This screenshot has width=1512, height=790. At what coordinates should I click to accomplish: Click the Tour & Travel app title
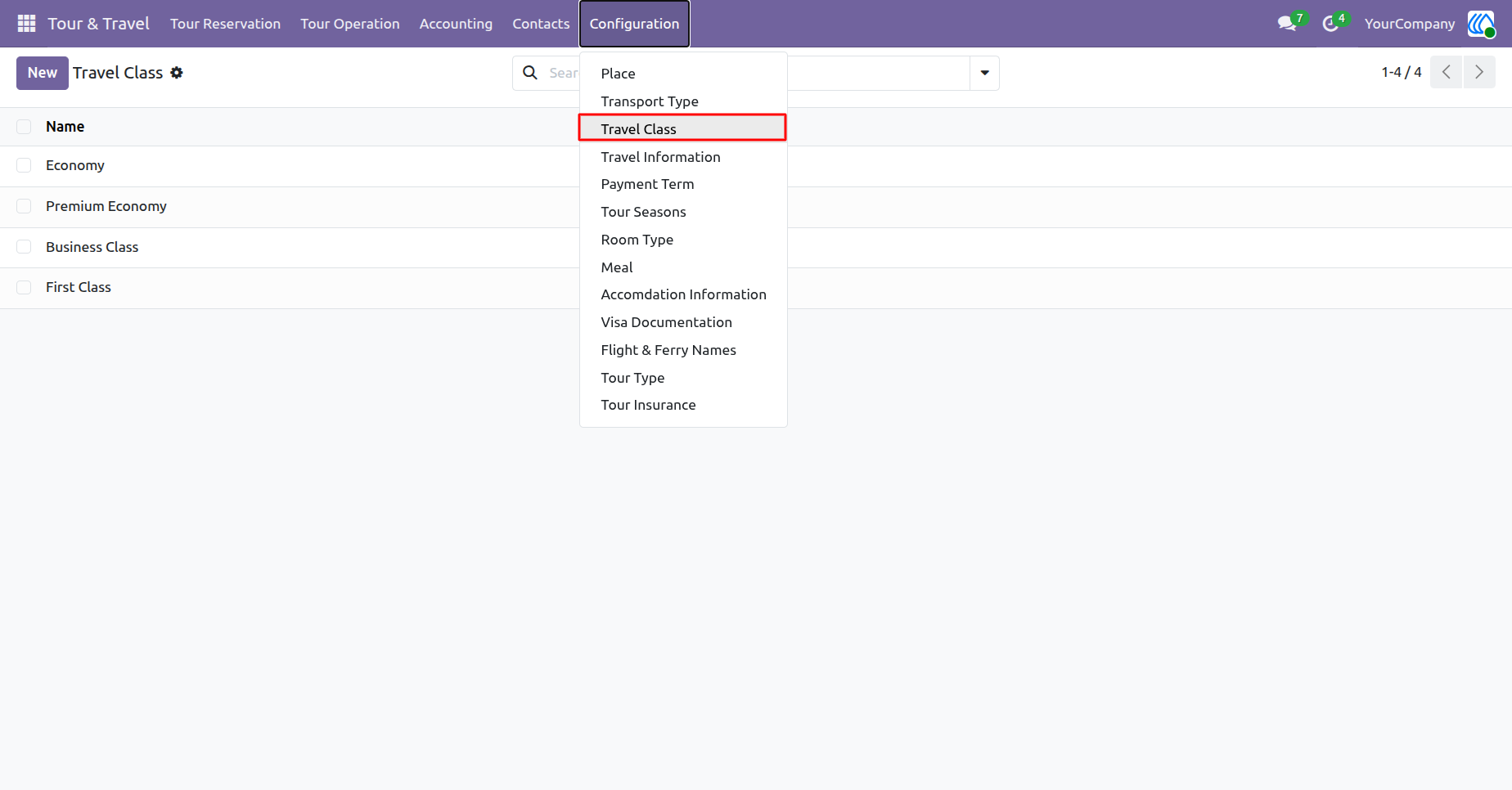click(x=98, y=24)
